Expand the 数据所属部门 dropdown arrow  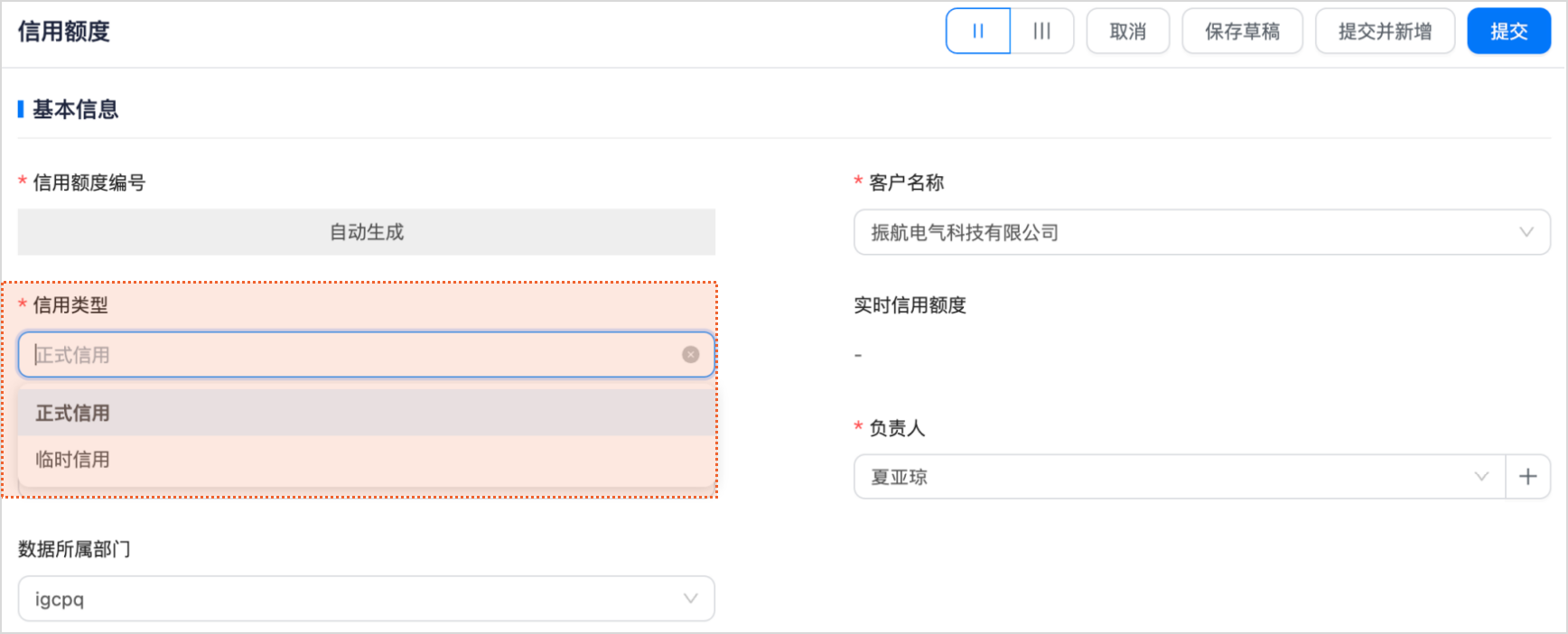691,599
